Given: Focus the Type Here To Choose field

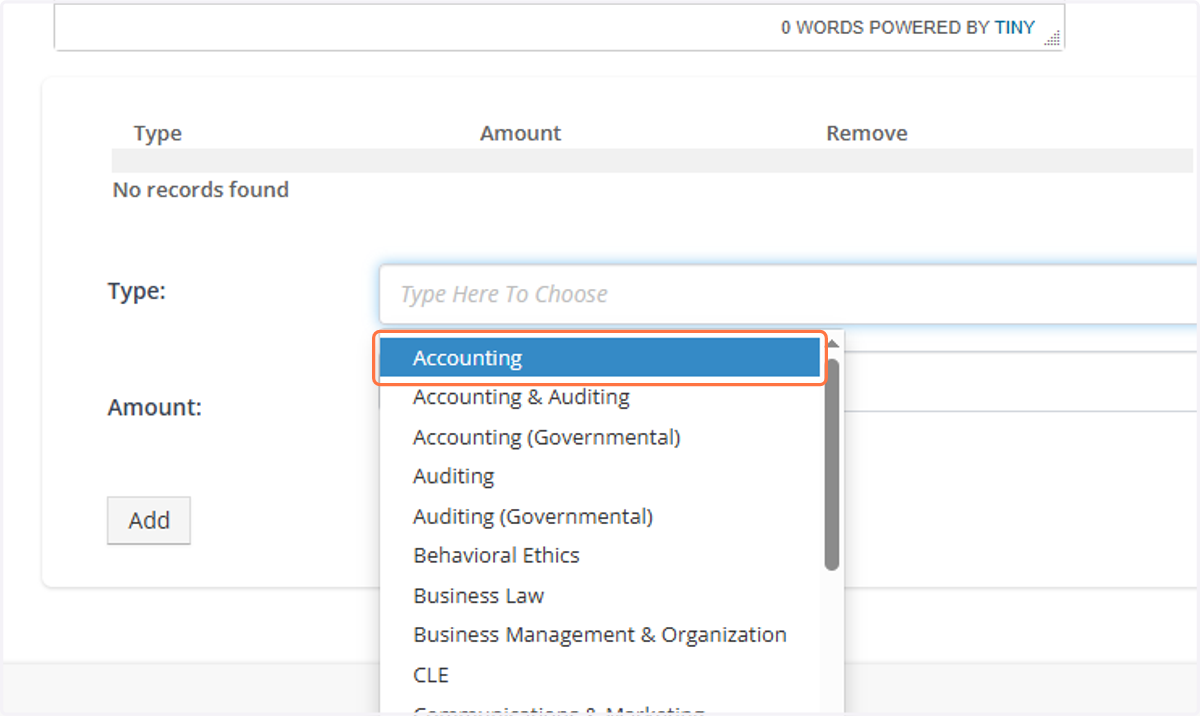Looking at the screenshot, I should coord(789,294).
